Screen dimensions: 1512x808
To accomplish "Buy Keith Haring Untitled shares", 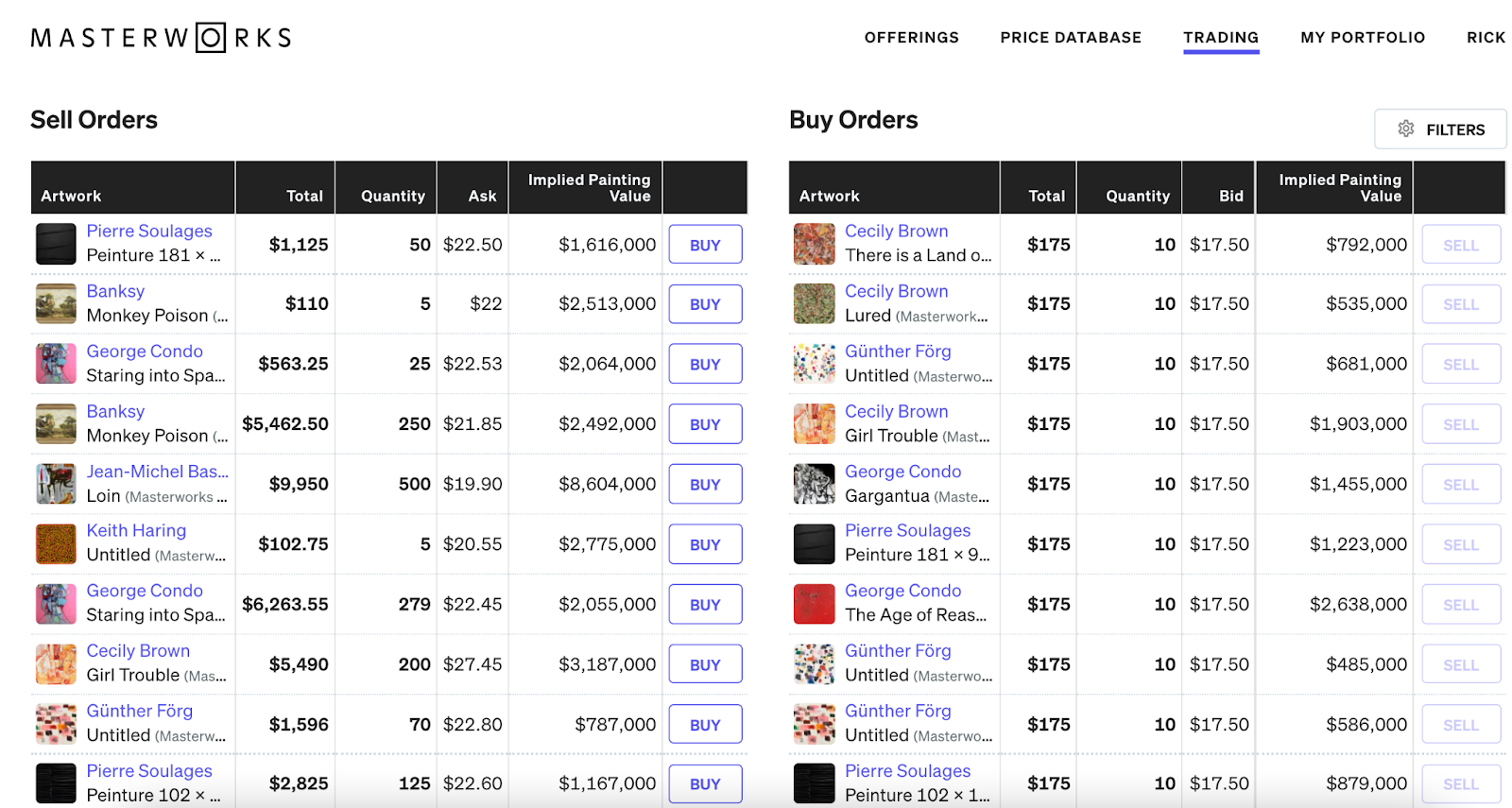I will tap(705, 544).
